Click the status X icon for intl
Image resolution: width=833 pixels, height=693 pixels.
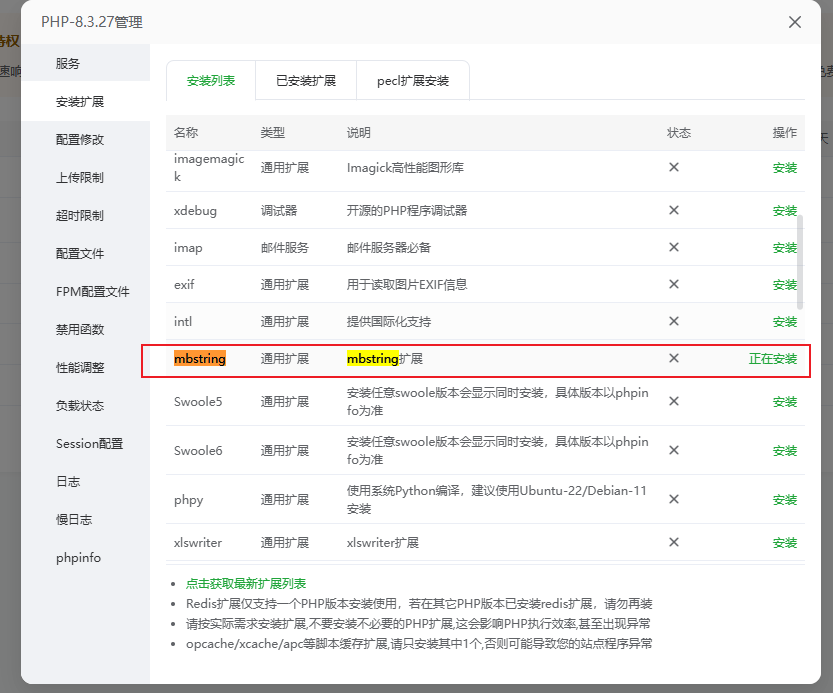click(x=674, y=322)
